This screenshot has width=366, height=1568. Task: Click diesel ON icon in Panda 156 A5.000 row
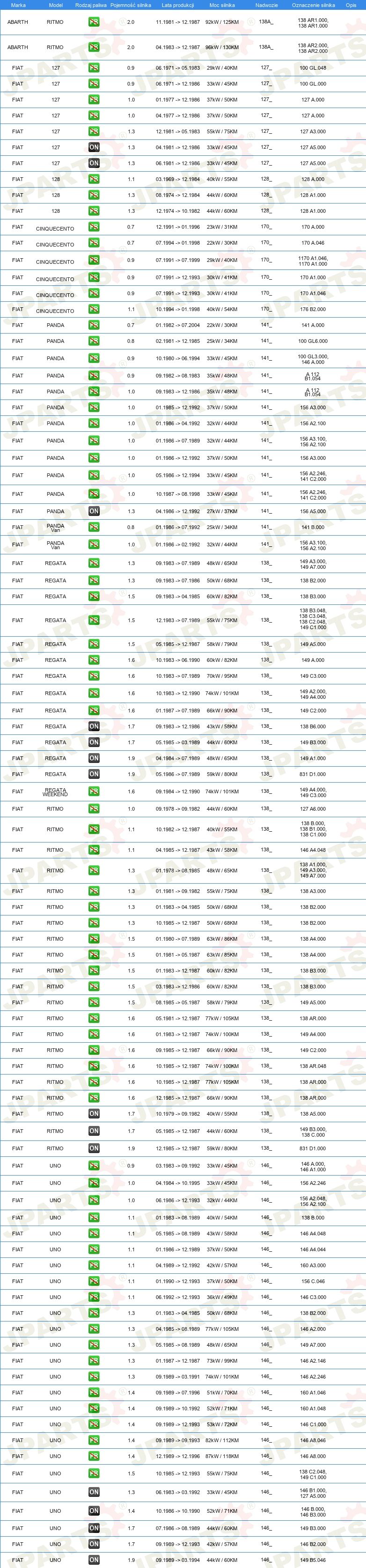(x=94, y=511)
